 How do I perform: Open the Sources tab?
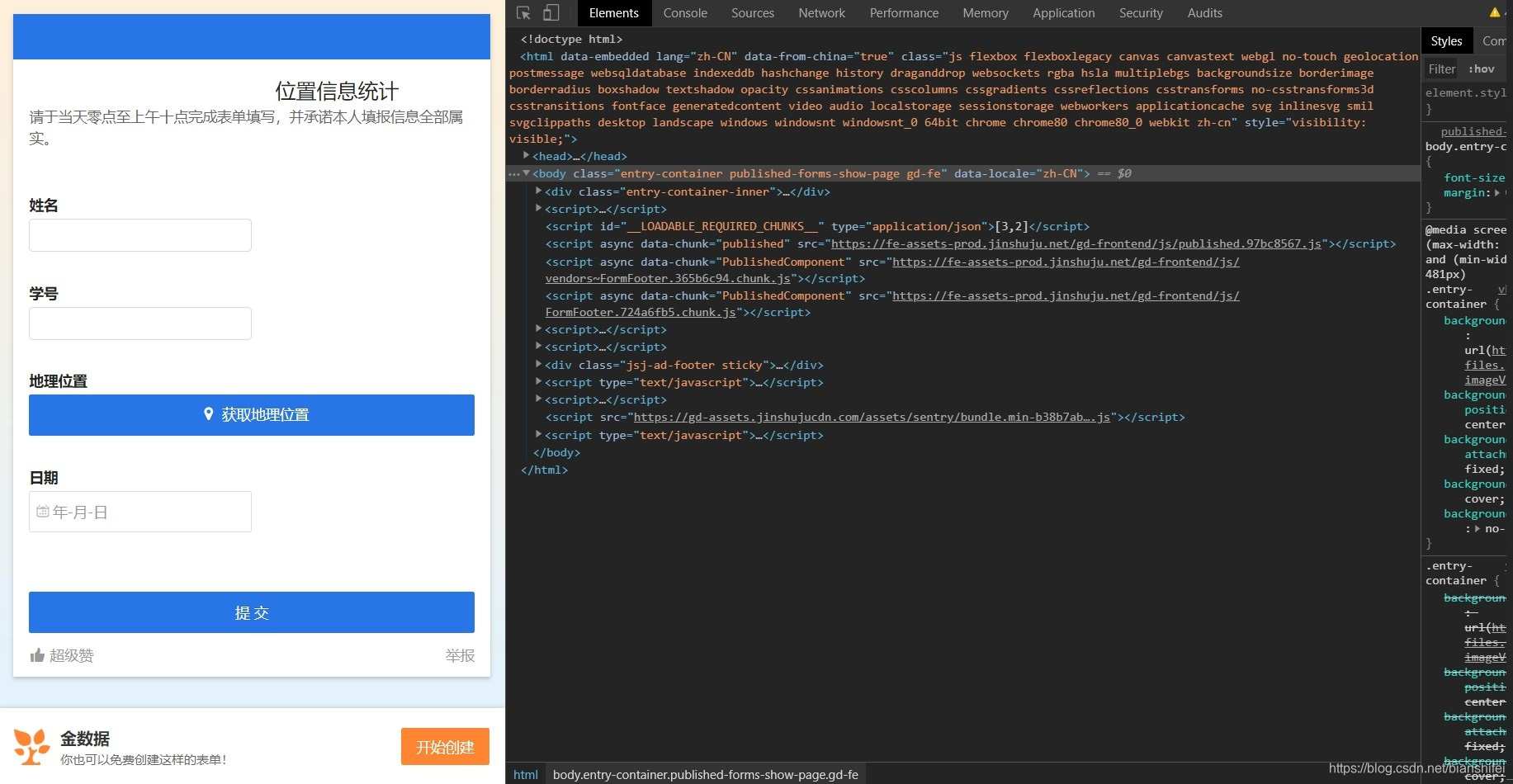coord(753,13)
